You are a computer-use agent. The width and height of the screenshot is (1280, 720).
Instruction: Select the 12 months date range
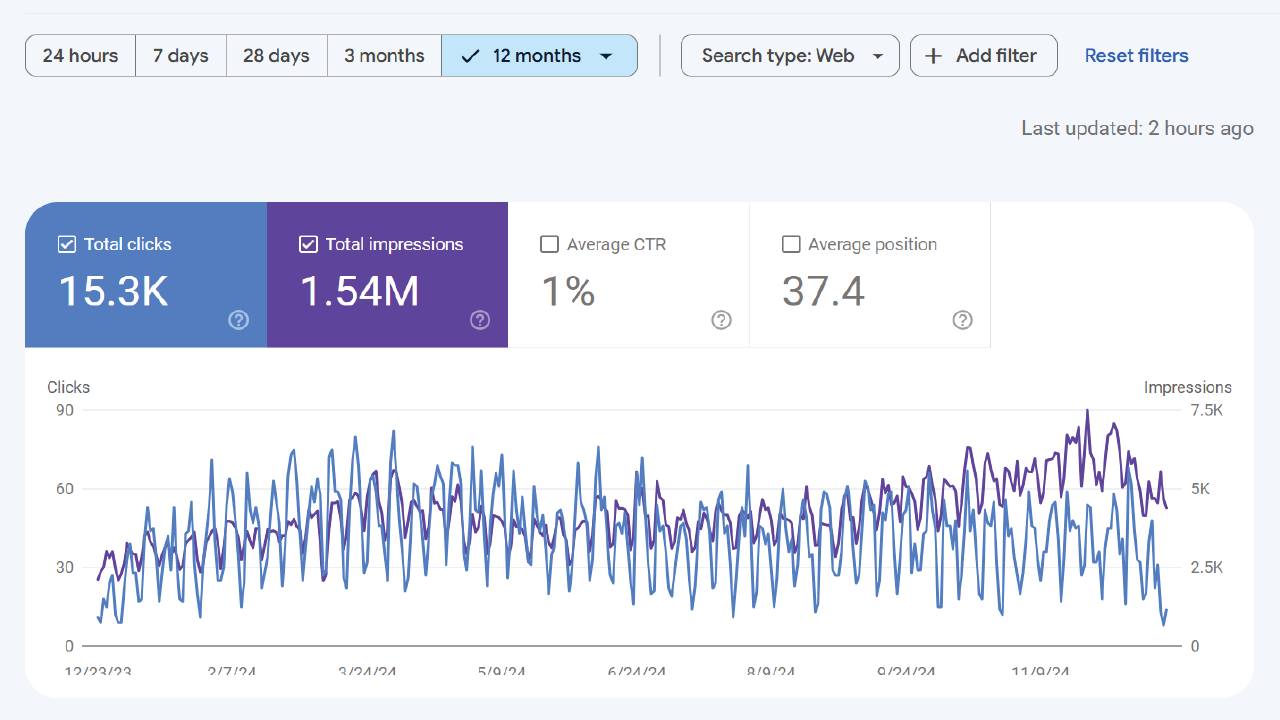click(x=540, y=56)
